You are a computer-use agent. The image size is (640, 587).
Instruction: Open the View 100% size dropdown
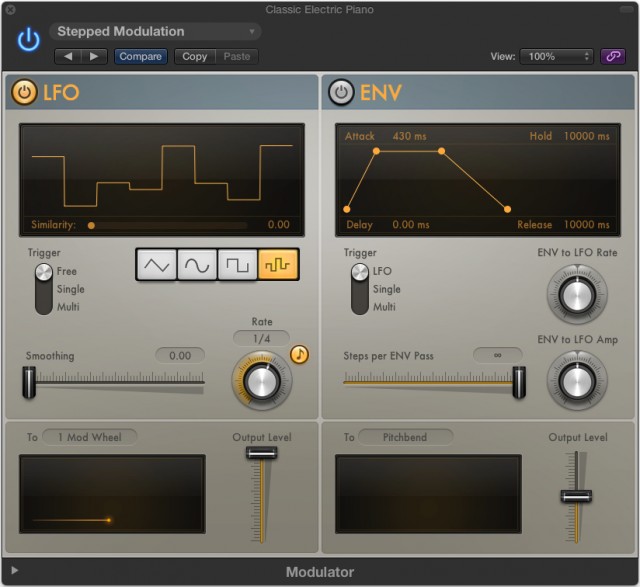(x=556, y=57)
